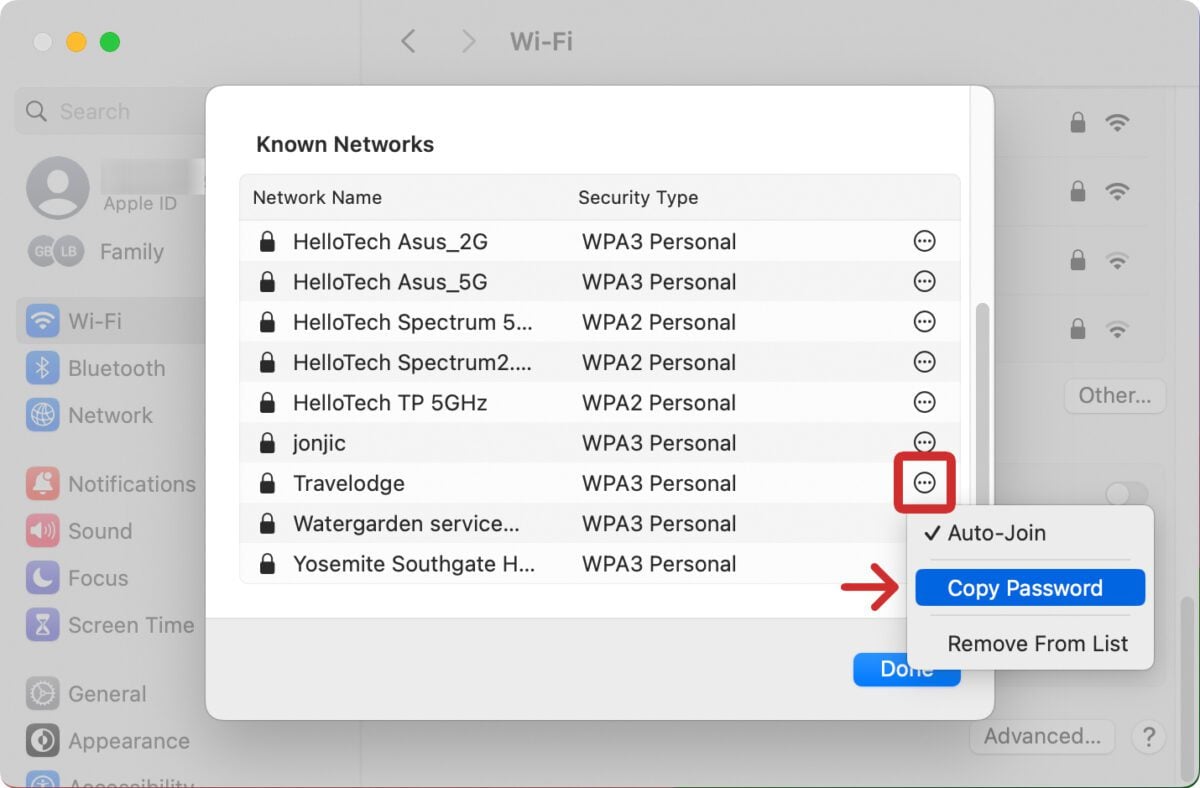Choose Remove From List in the menu
Image resolution: width=1200 pixels, height=788 pixels.
[1037, 643]
